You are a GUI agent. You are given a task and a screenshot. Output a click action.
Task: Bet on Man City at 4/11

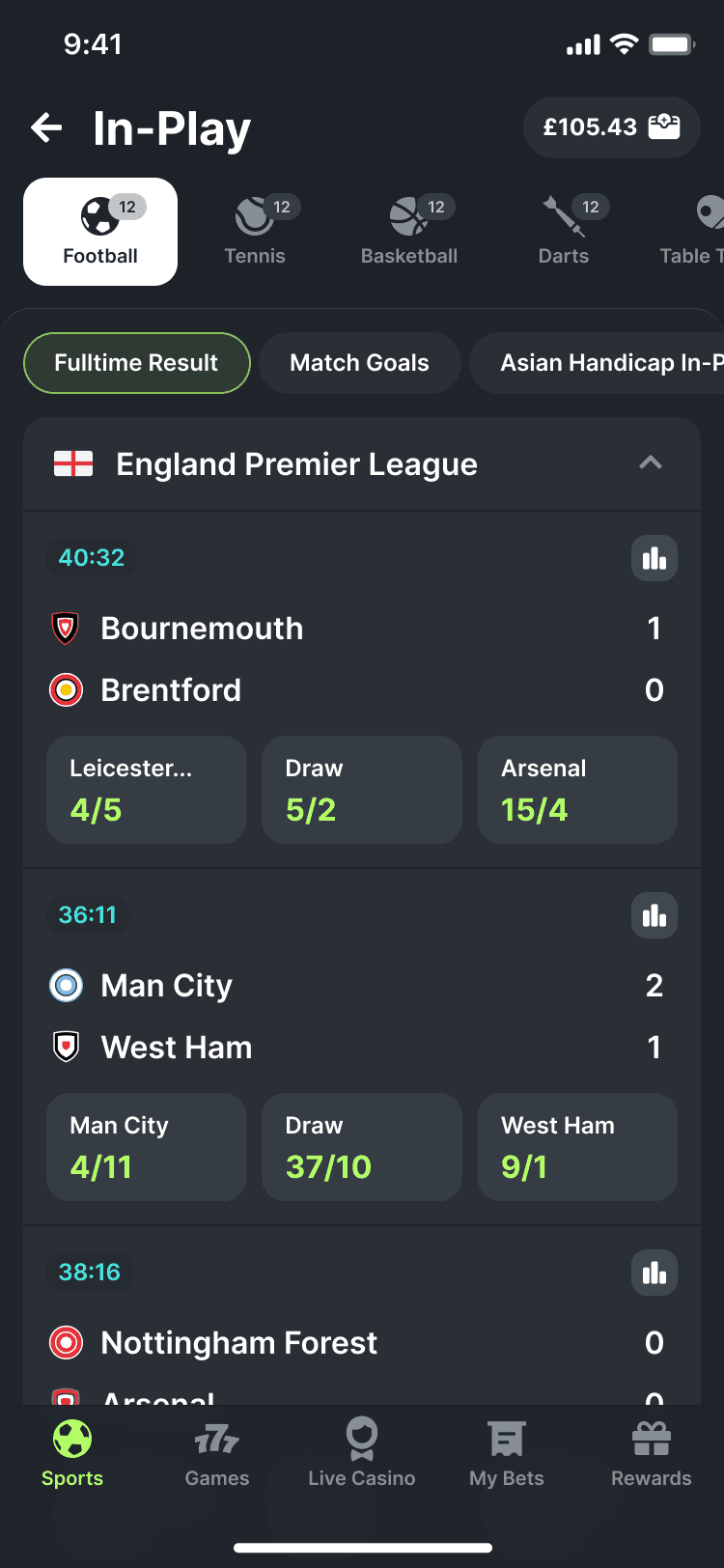pyautogui.click(x=147, y=1147)
